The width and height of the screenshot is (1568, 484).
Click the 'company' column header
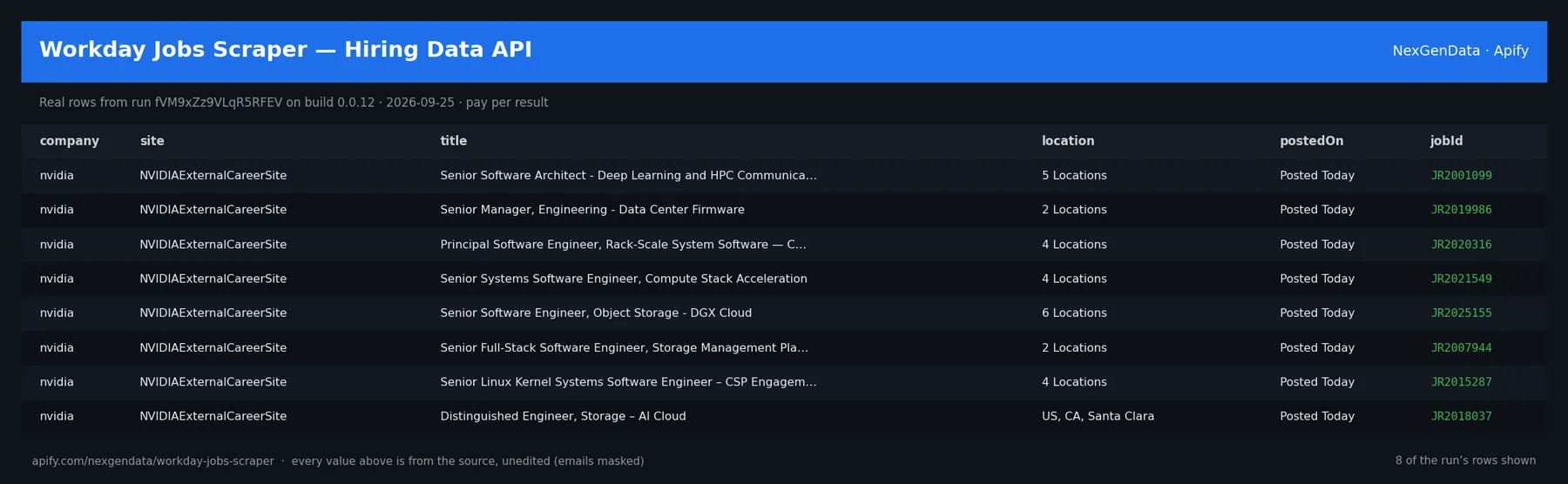point(69,141)
